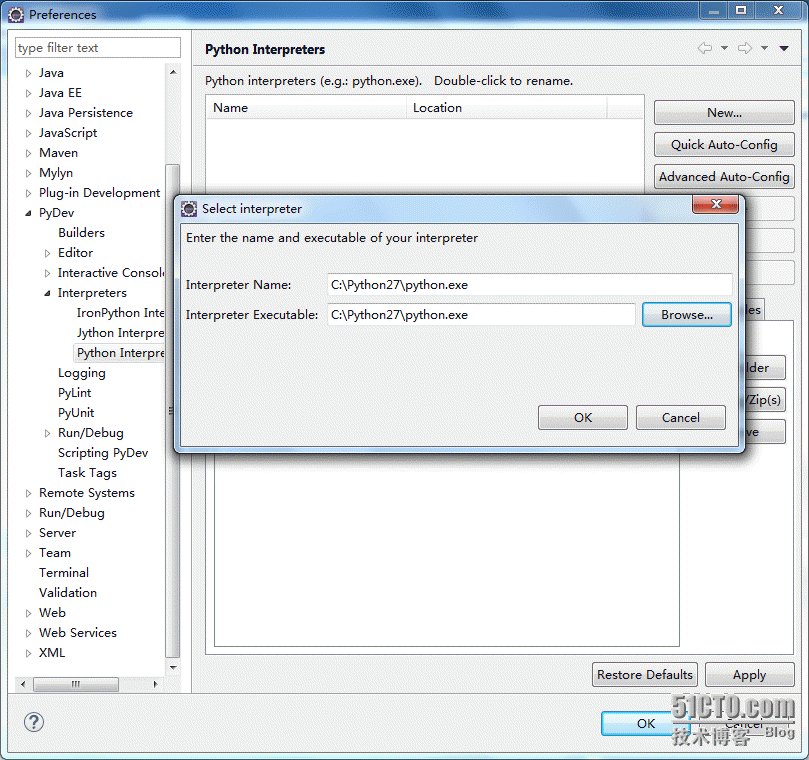Click the Interpreter Name field
This screenshot has width=809, height=760.
[x=529, y=285]
